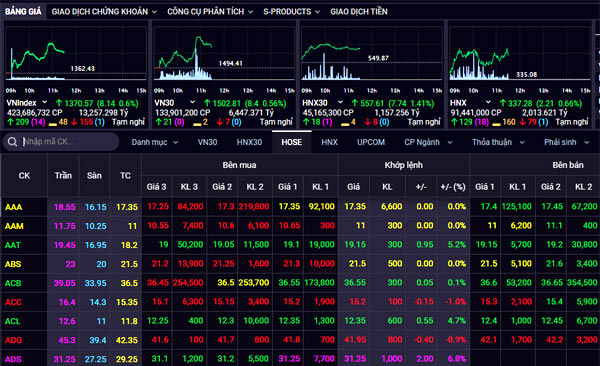600x366 pixels.
Task: Open GIAO DỊCH TIỀN menu
Action: (x=359, y=12)
